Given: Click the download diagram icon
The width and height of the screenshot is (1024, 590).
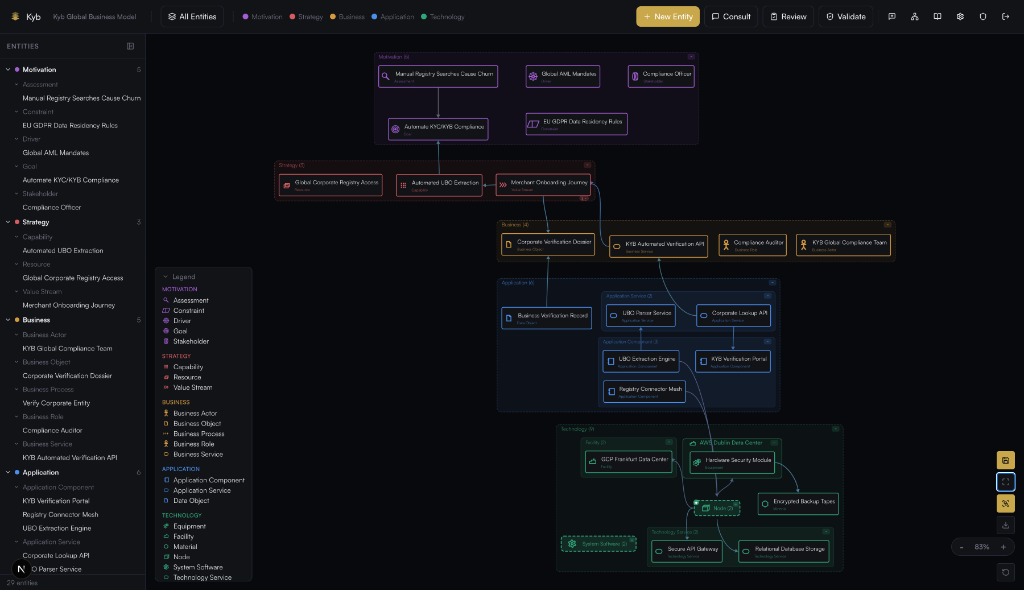Looking at the screenshot, I should [x=1005, y=525].
